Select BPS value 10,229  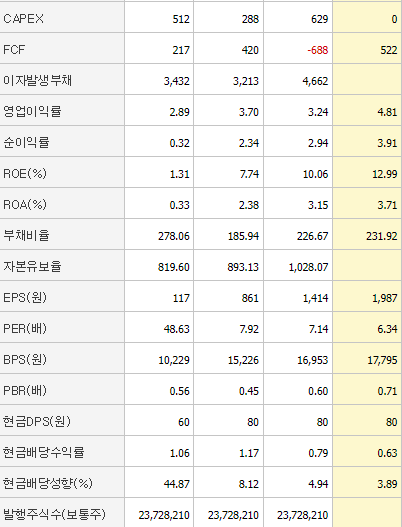pyautogui.click(x=174, y=360)
